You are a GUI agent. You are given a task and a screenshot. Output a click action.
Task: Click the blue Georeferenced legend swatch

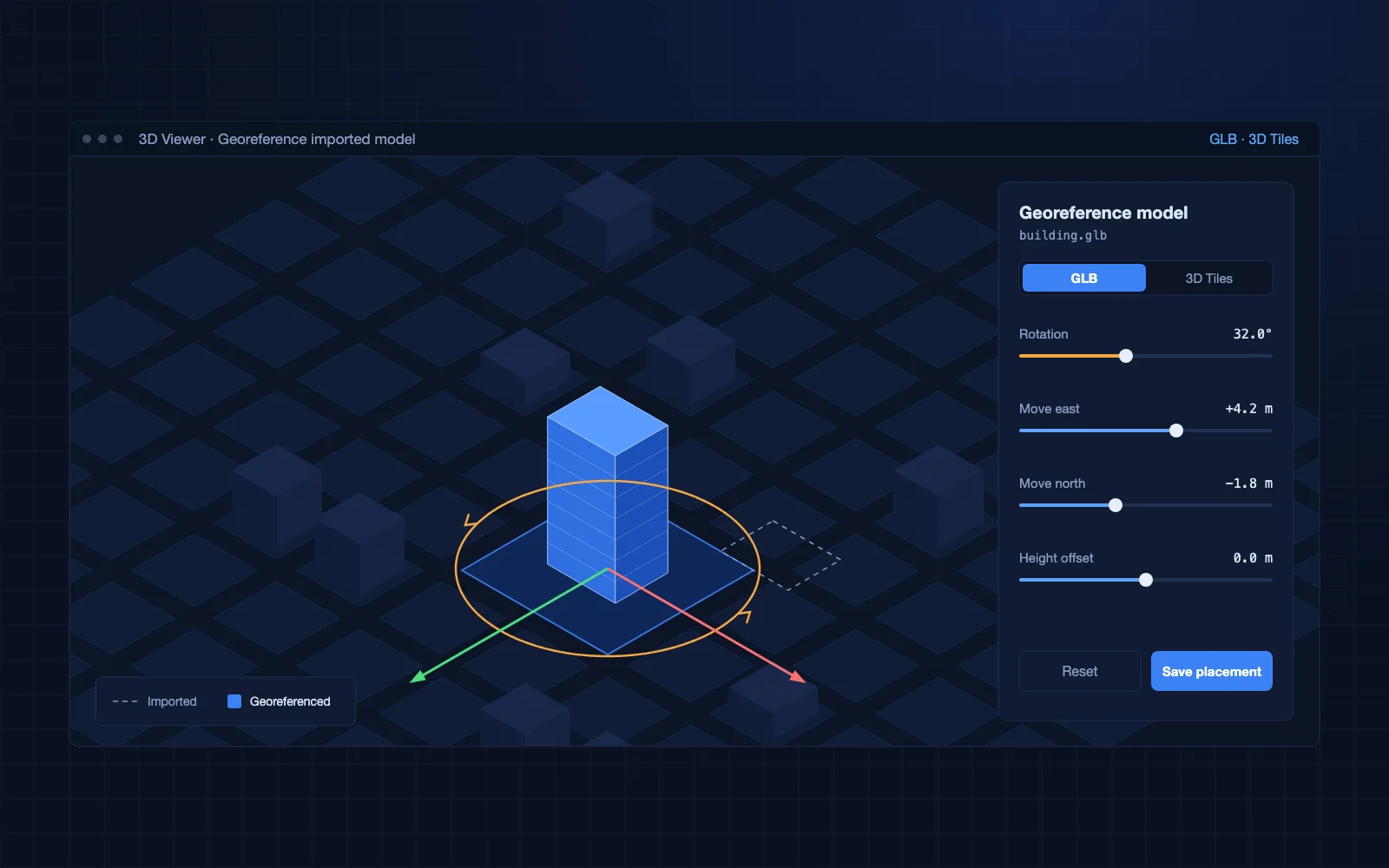(x=234, y=701)
